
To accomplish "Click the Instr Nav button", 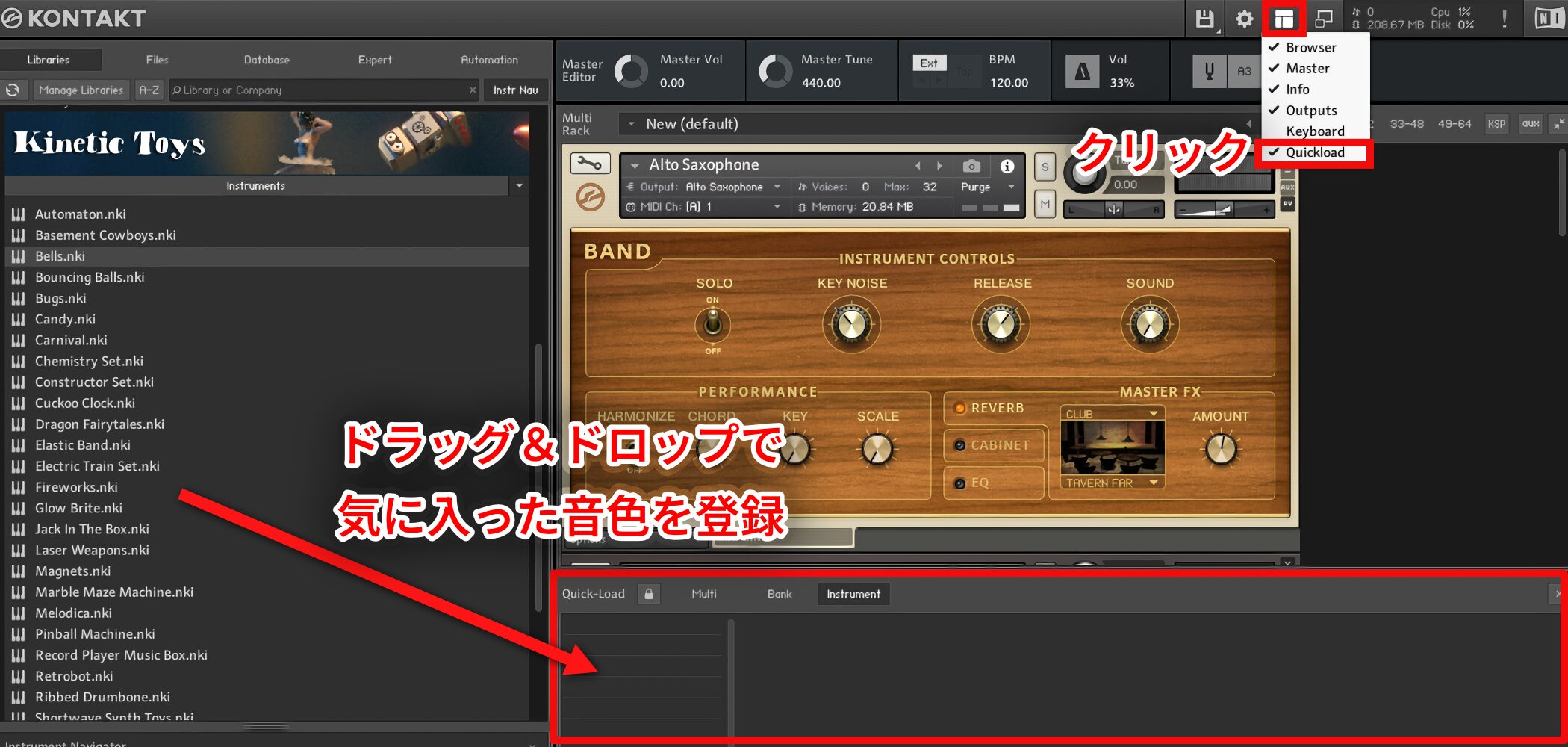I will pos(515,90).
